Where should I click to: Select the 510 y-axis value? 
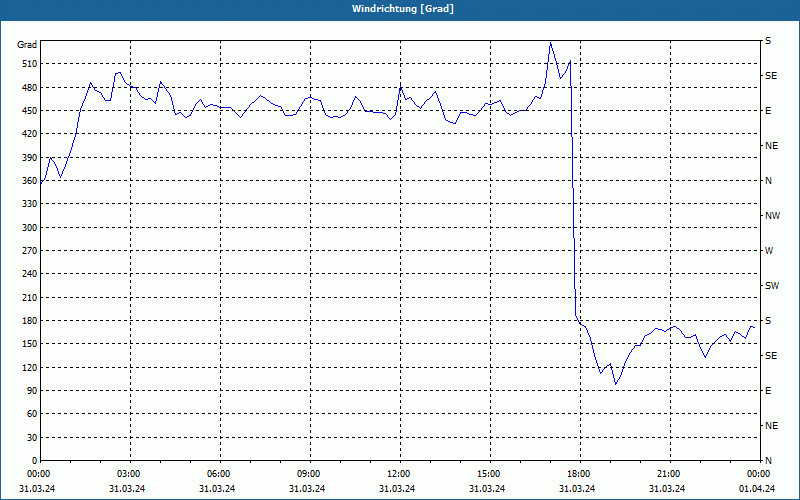click(29, 64)
